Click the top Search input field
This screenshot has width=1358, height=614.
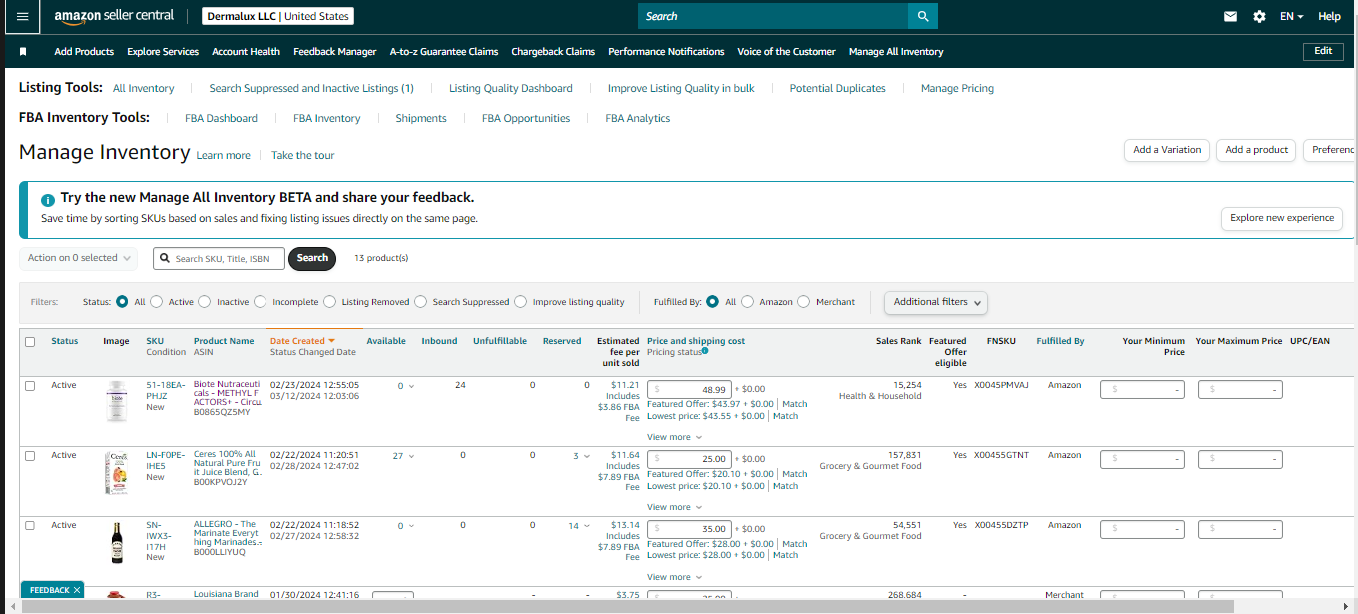[x=772, y=16]
